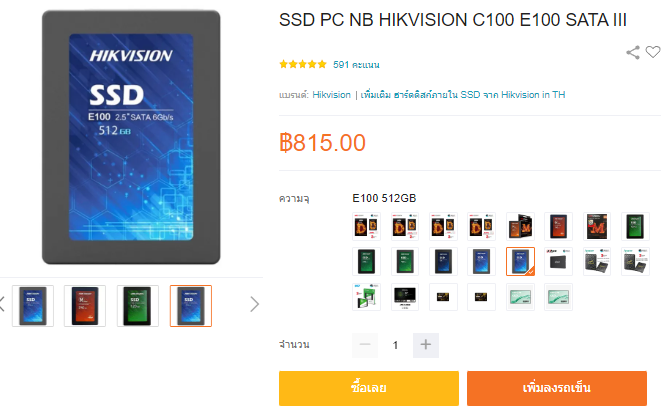Select the green SSD gallery thumbnail
This screenshot has height=418, width=661.
[x=138, y=306]
